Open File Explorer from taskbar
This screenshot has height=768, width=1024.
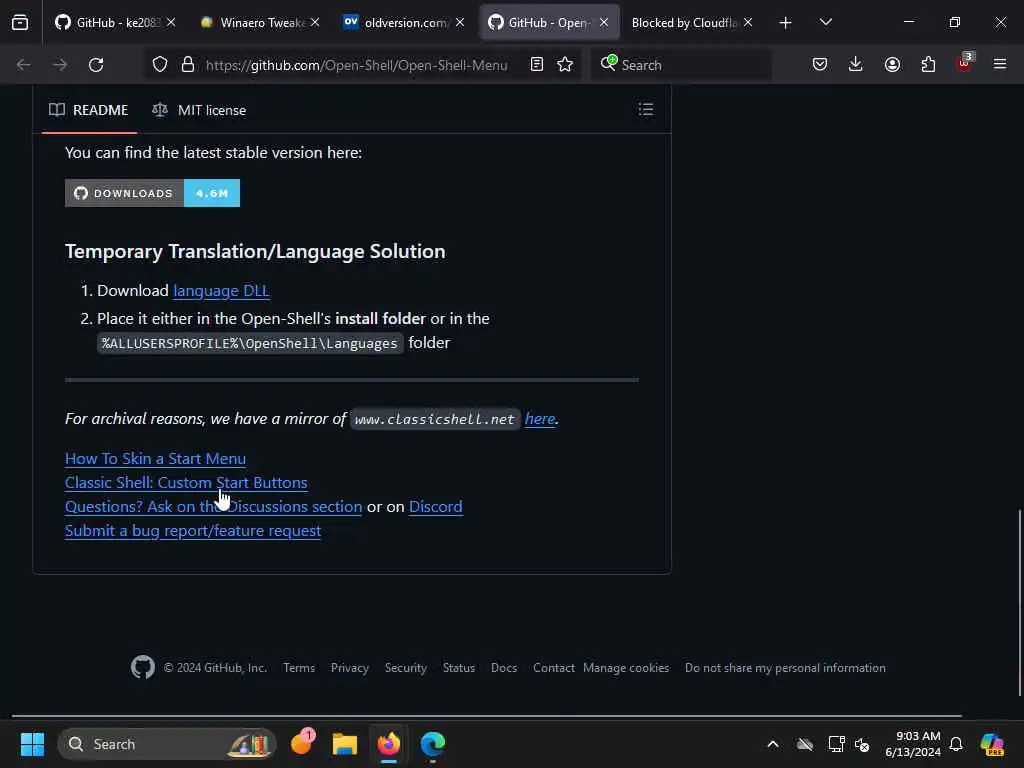coord(345,744)
